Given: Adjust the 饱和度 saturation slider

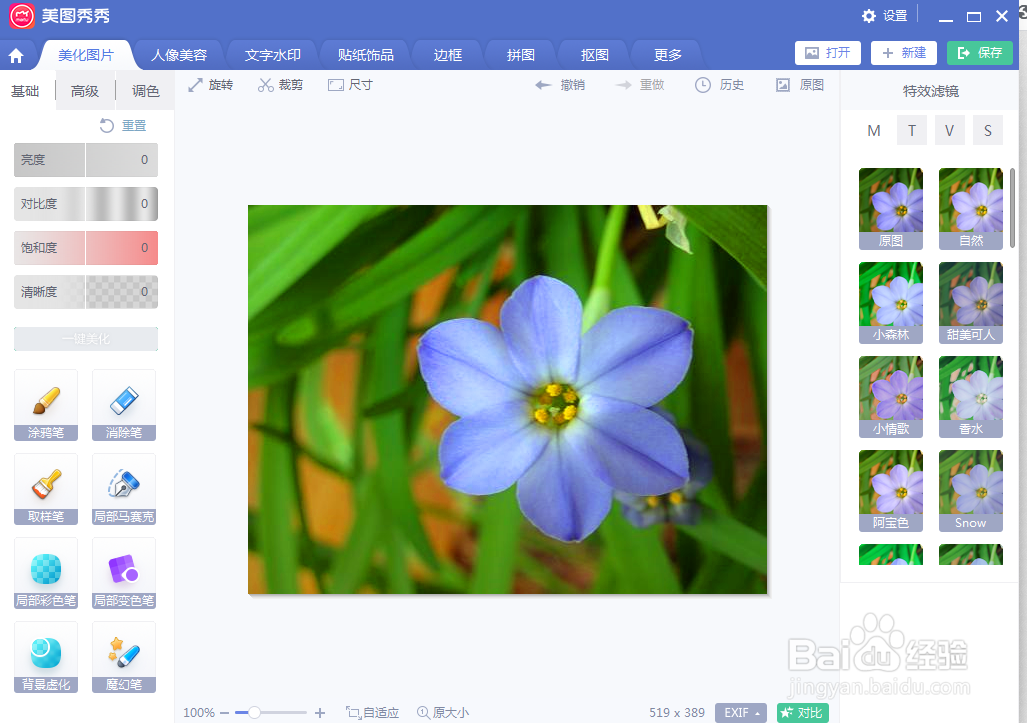Looking at the screenshot, I should (86, 248).
